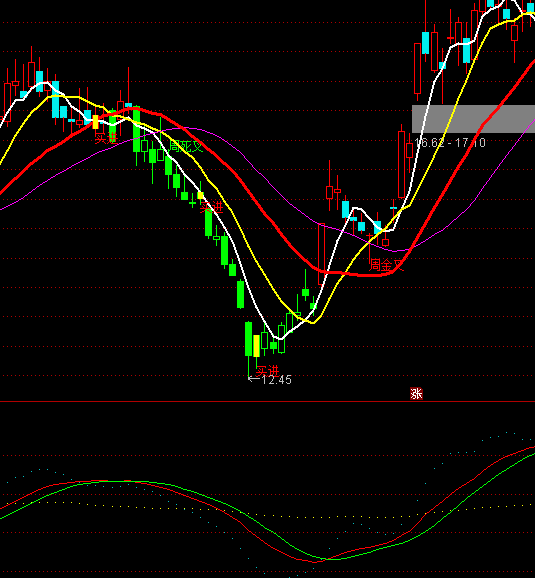This screenshot has width=535, height=578.
Task: Click the 买进 signal below the lowest candle
Action: (x=267, y=370)
